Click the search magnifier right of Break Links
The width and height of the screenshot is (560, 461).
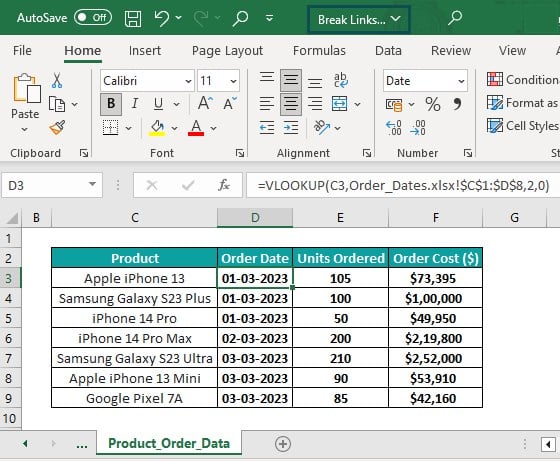click(455, 17)
